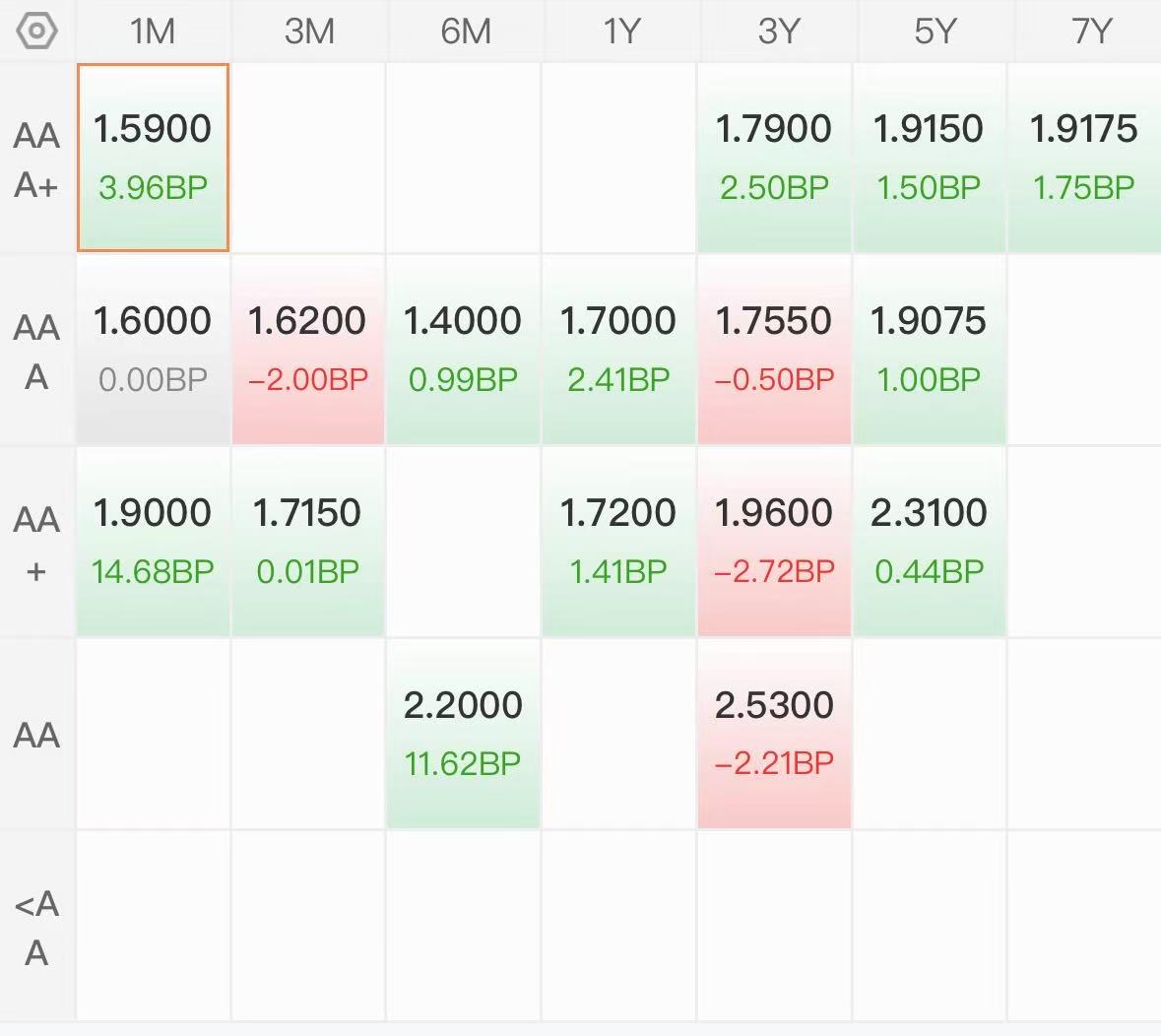Select the 1.9600 cell with -2.72BP
Screen dimensions: 1161x1036
[x=775, y=542]
